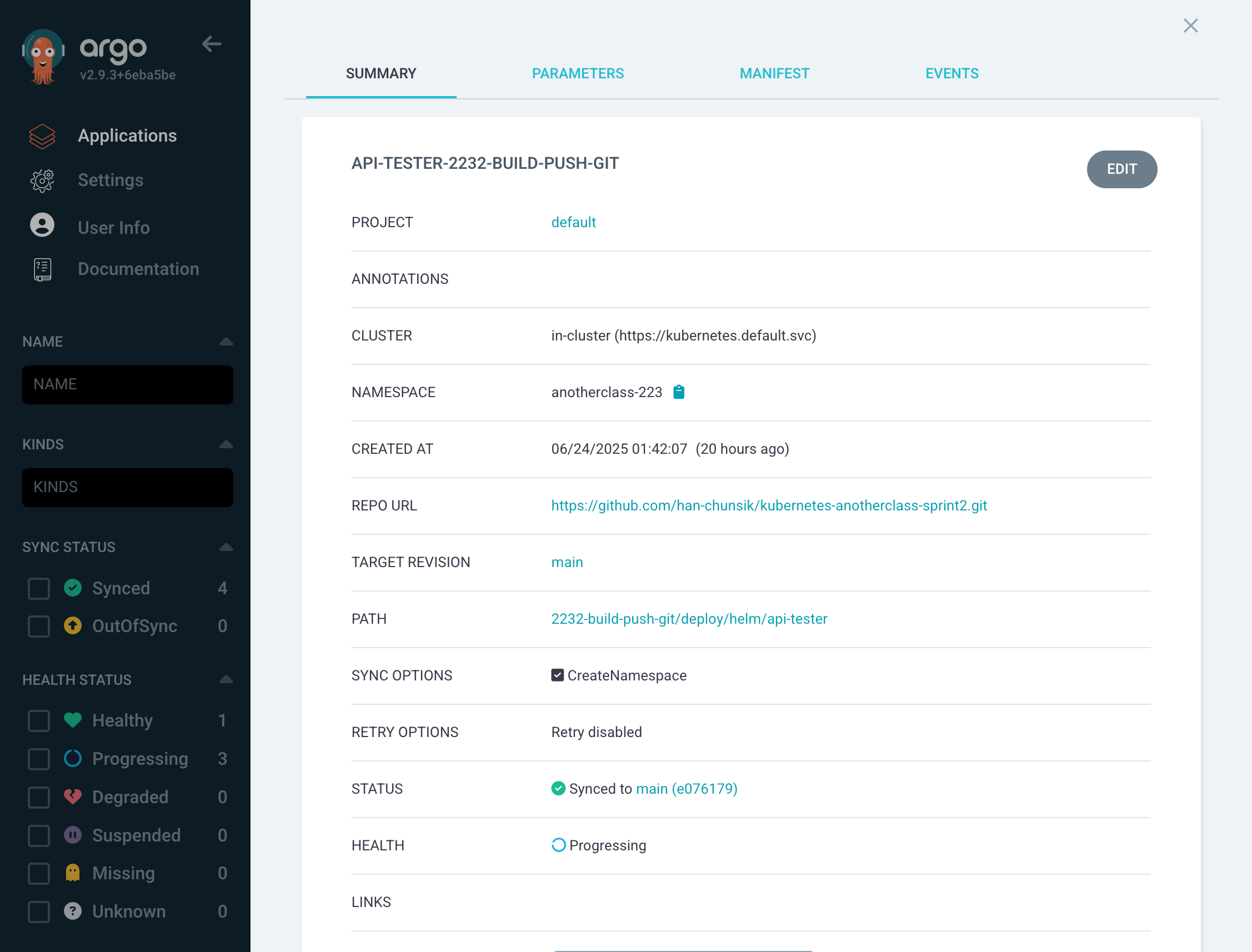1252x952 pixels.
Task: Open the Documentation book icon
Action: click(x=42, y=269)
